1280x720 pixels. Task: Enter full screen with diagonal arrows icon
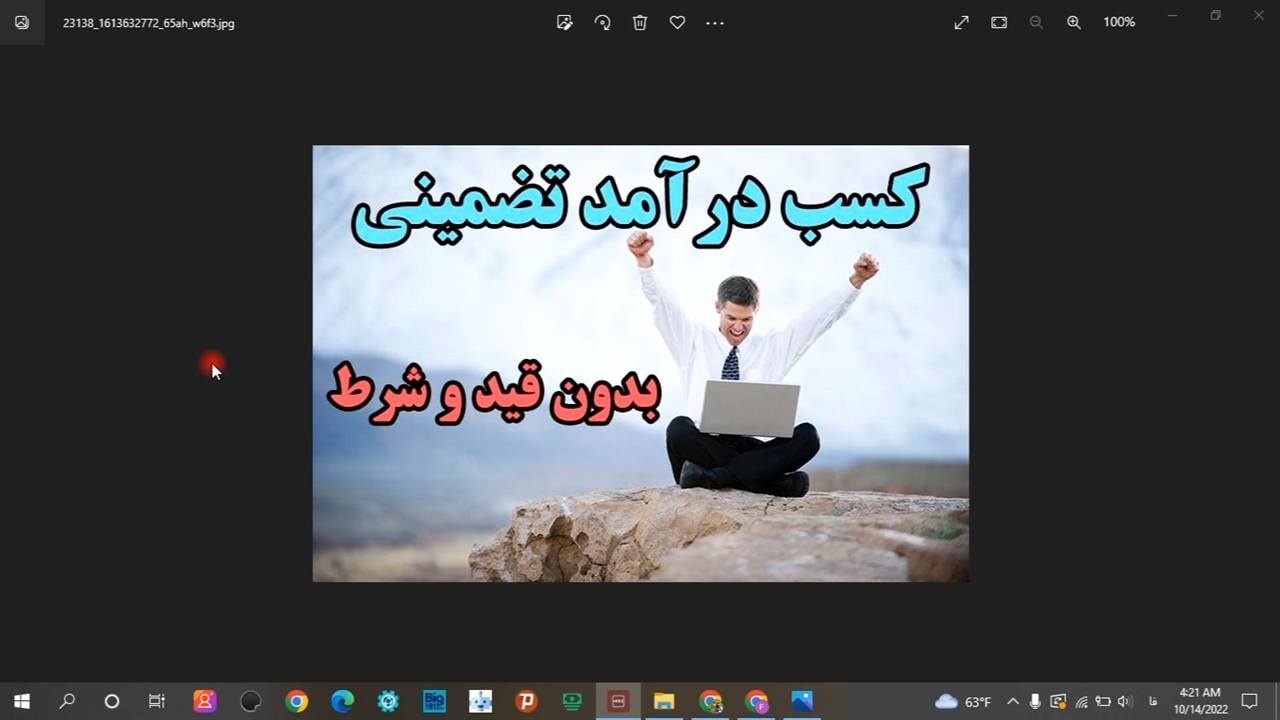click(x=961, y=22)
